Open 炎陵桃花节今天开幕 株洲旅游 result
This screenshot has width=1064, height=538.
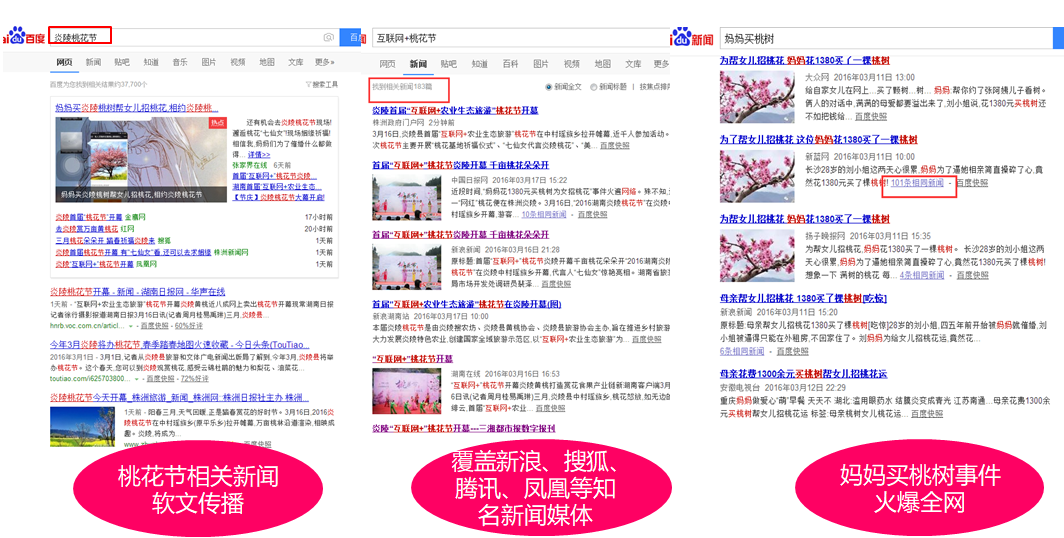[179, 398]
